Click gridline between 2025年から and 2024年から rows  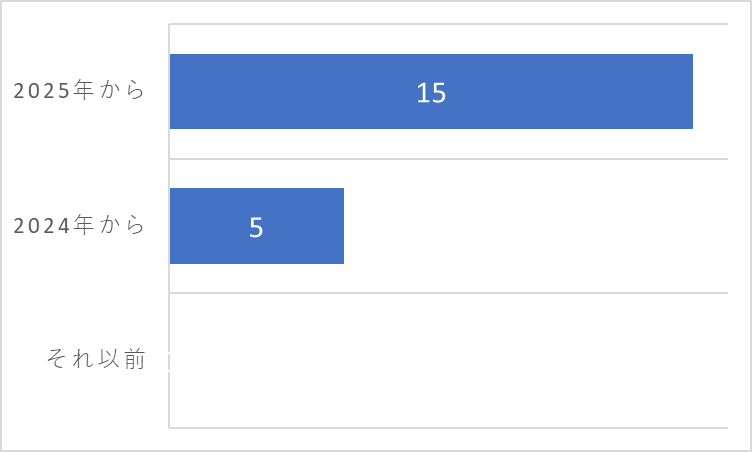point(448,158)
